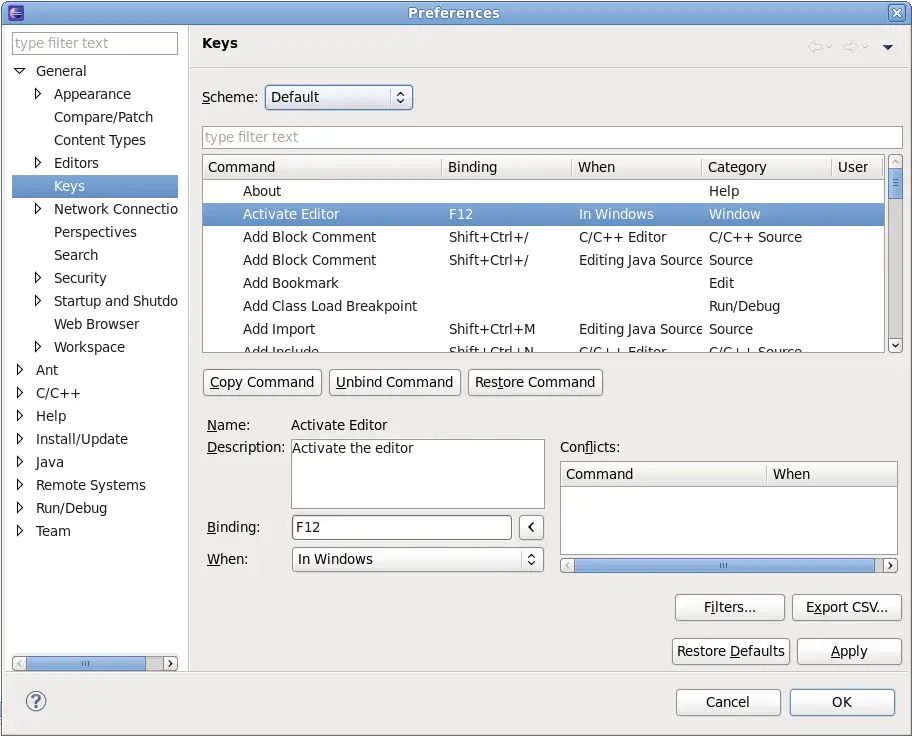Screen dimensions: 912x736
Task: Click the Copy Command button
Action: pos(261,382)
